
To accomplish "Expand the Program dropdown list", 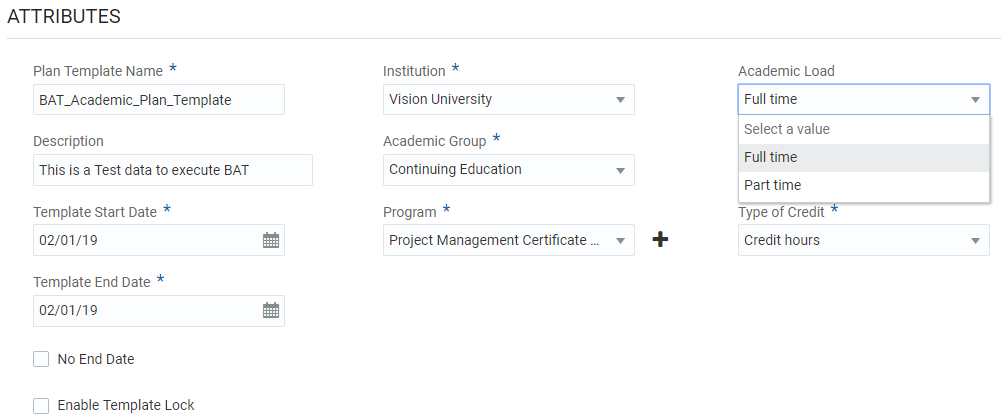I will coord(620,240).
